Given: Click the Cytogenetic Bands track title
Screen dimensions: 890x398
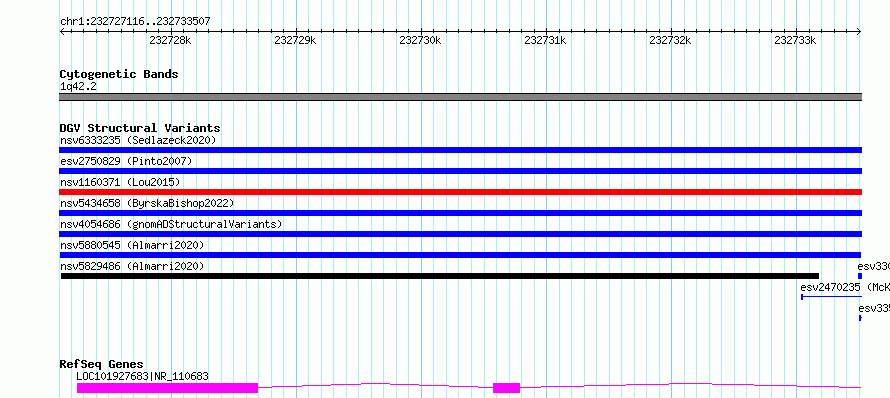Looking at the screenshot, I should pos(119,74).
